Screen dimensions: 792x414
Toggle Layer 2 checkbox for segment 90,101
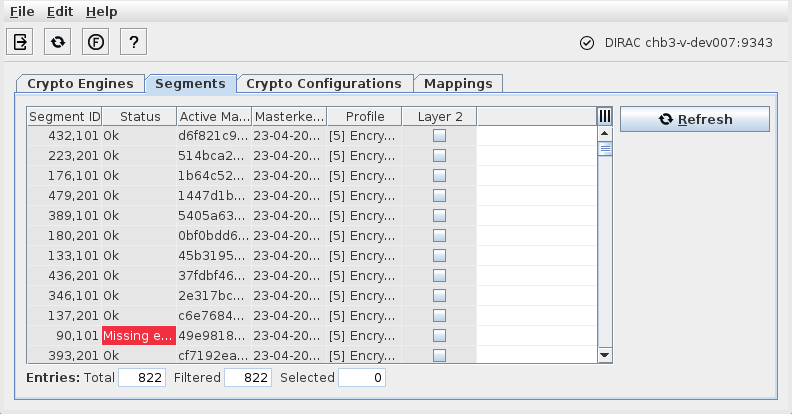(x=439, y=335)
